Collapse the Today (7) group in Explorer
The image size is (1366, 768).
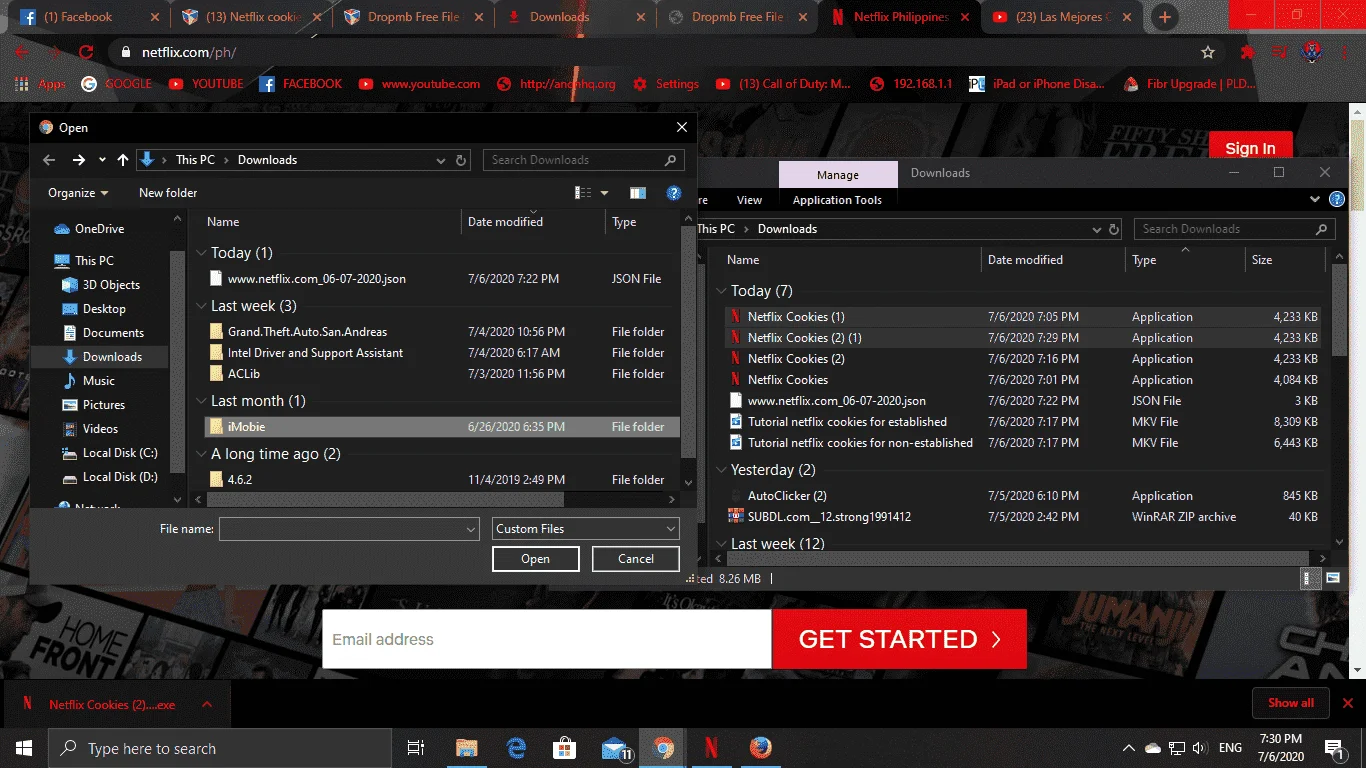(721, 291)
